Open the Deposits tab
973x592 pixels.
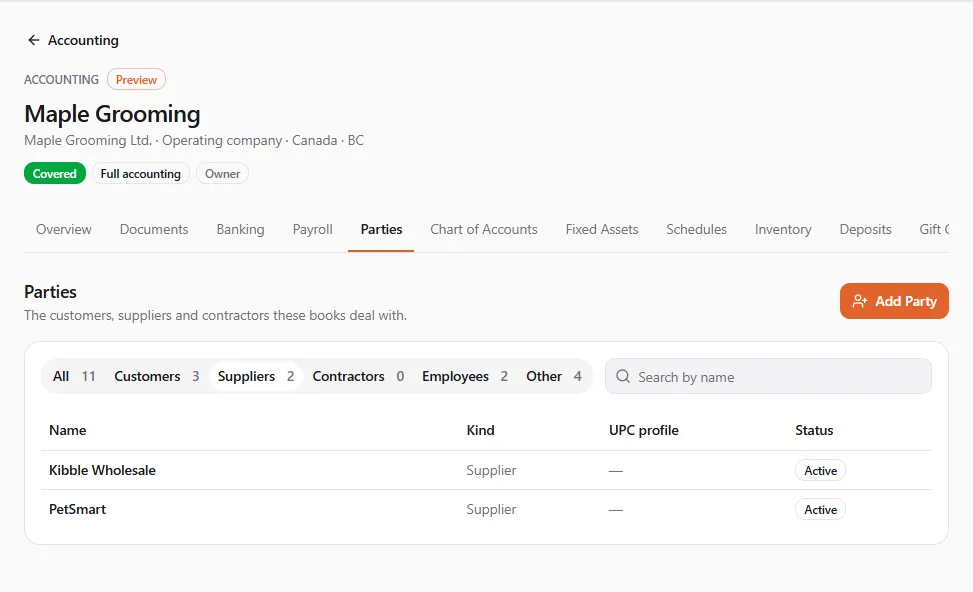[865, 230]
